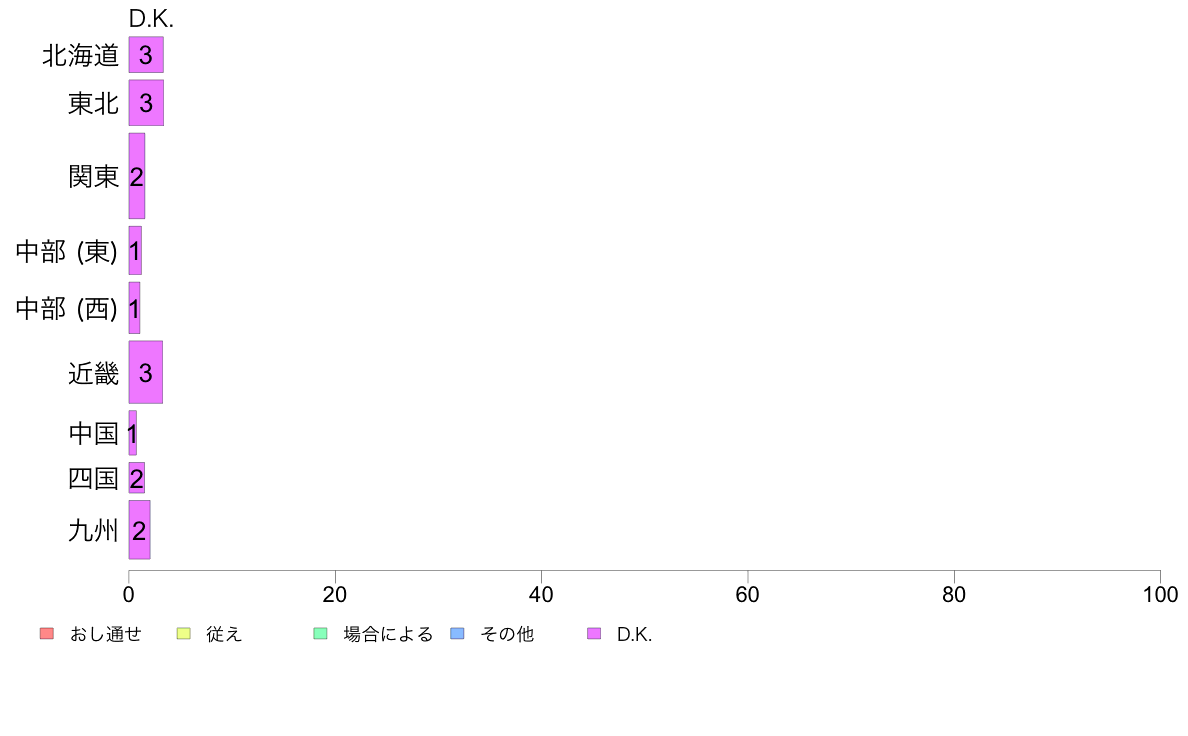Click the 100 axis tick label
The width and height of the screenshot is (1188, 736).
point(1160,594)
